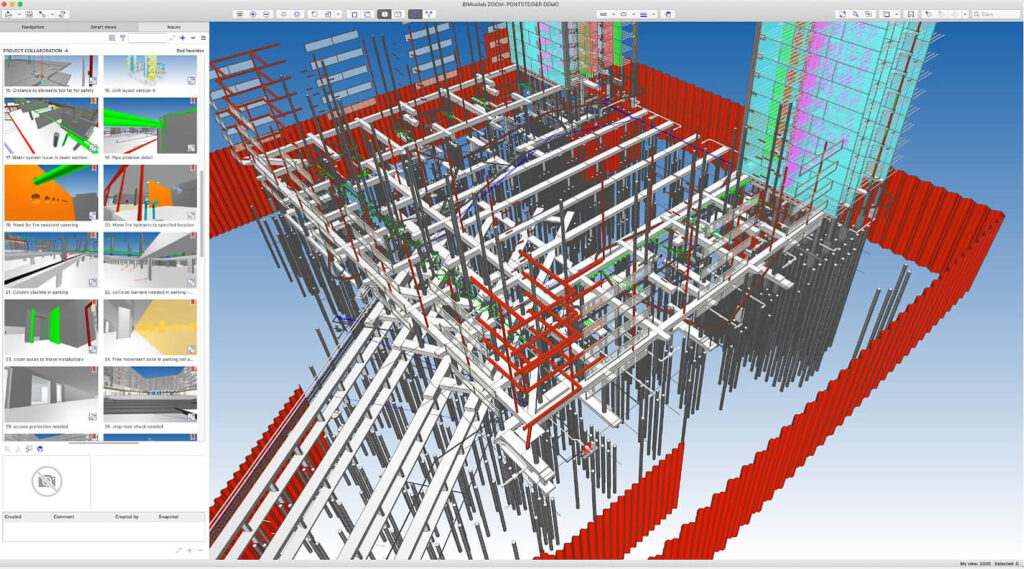Viewport: 1024px width, 569px height.
Task: Click the fit-to-view arrows icon in the right toolbar
Action: [x=842, y=14]
